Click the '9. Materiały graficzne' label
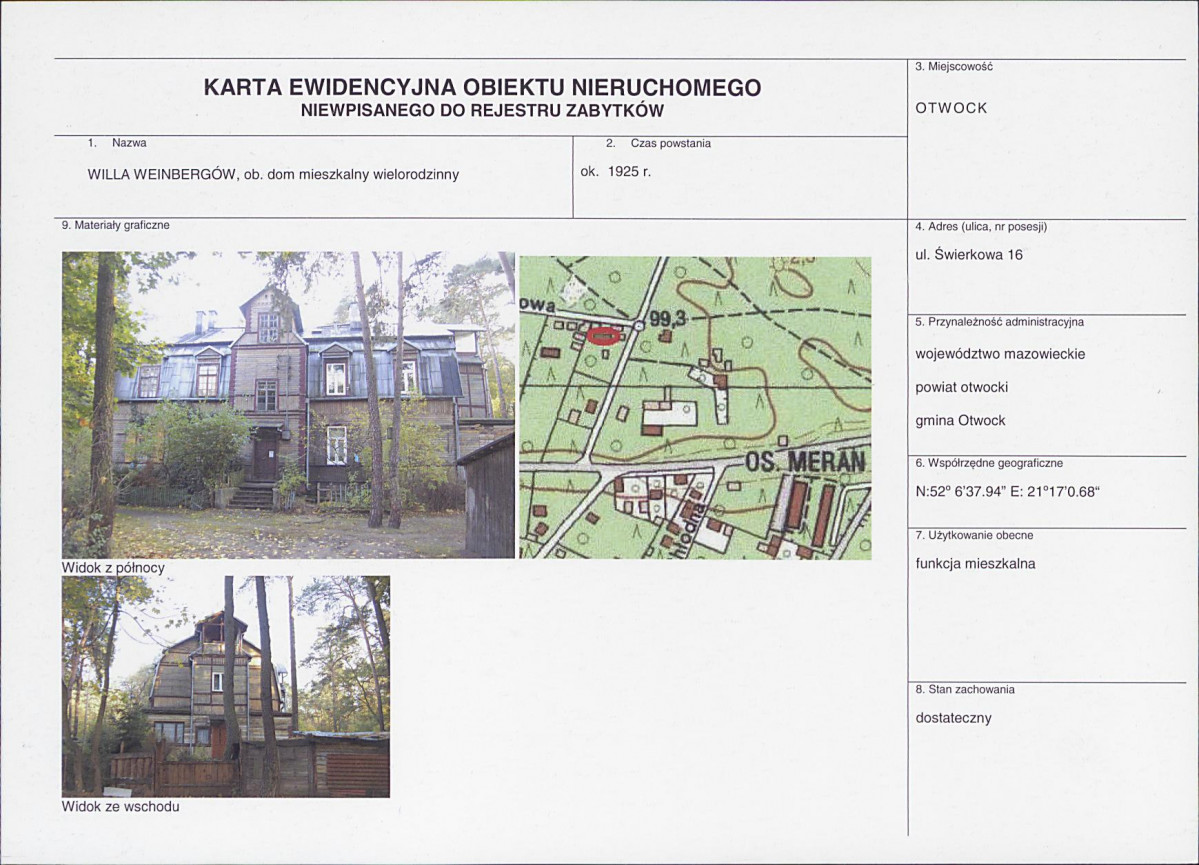This screenshot has height=865, width=1199. 115,226
